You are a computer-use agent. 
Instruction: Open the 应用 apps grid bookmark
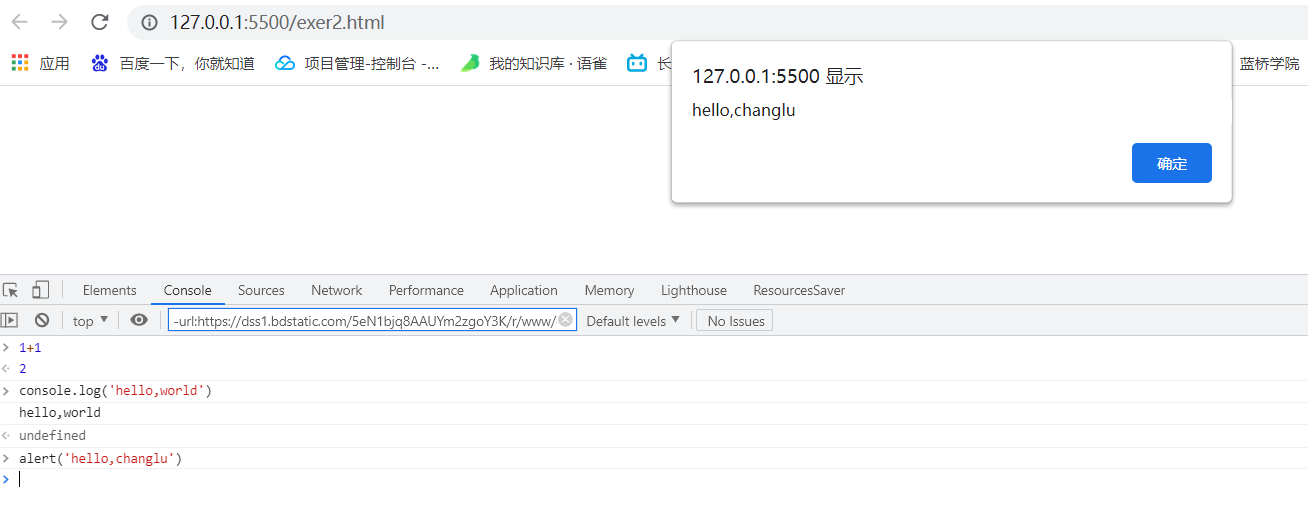pyautogui.click(x=40, y=63)
